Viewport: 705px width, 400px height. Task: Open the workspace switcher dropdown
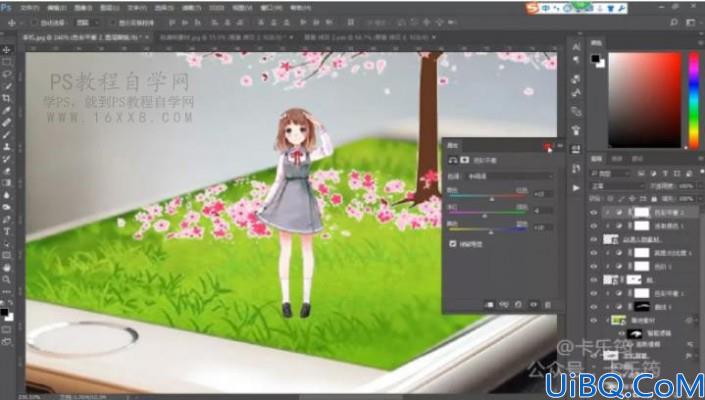691,22
